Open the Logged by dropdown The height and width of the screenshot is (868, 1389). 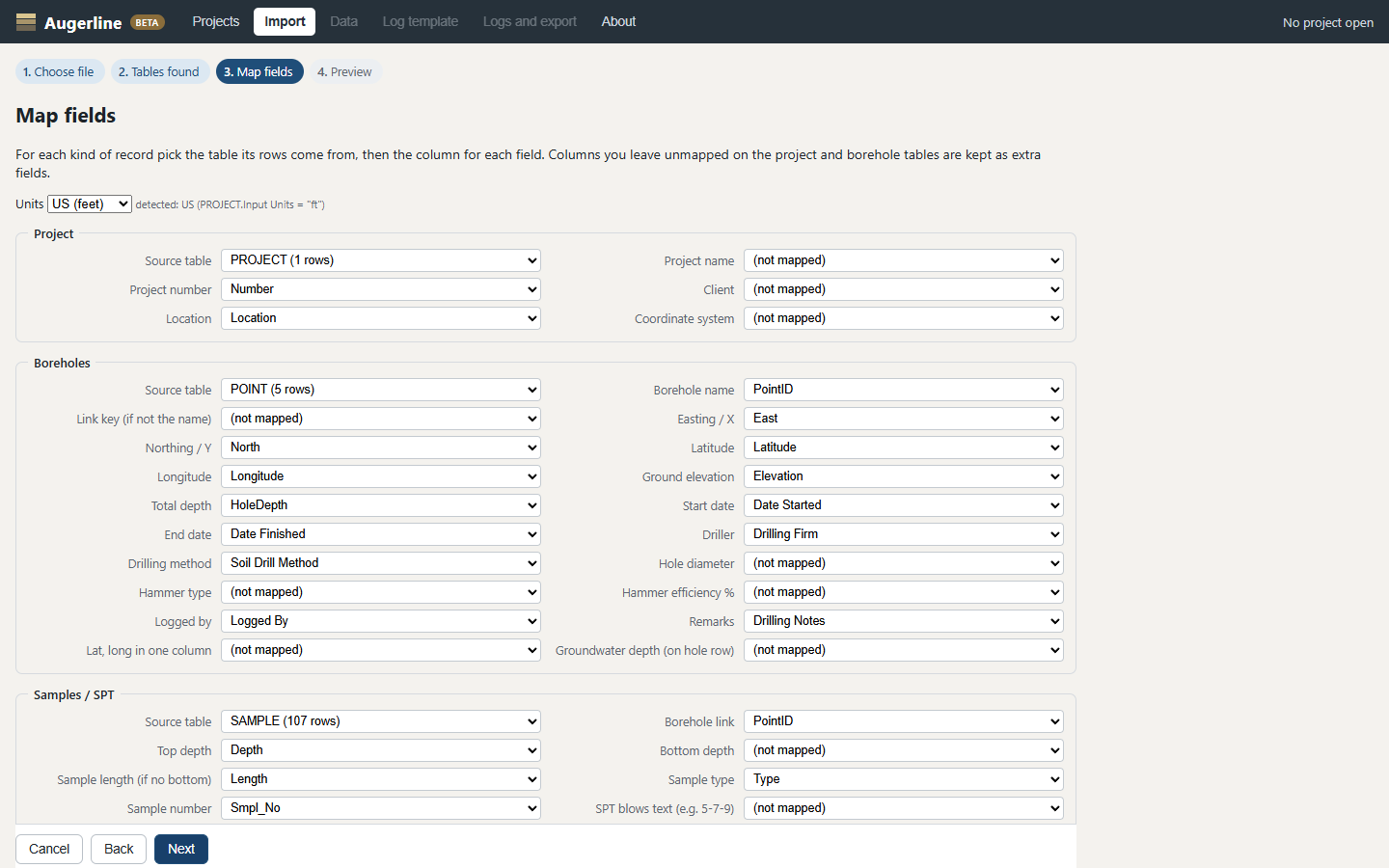click(381, 621)
